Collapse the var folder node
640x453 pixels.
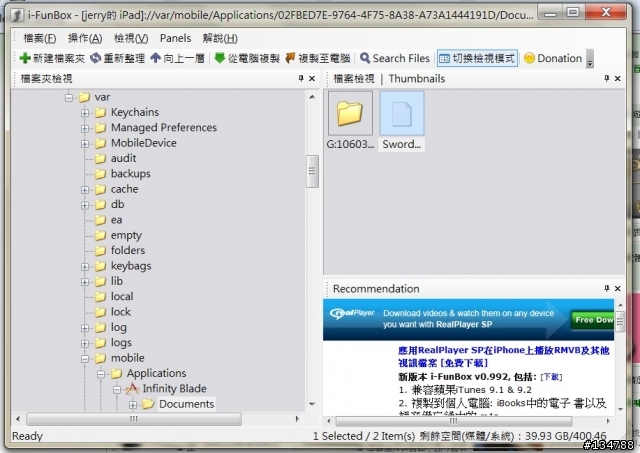click(x=69, y=98)
